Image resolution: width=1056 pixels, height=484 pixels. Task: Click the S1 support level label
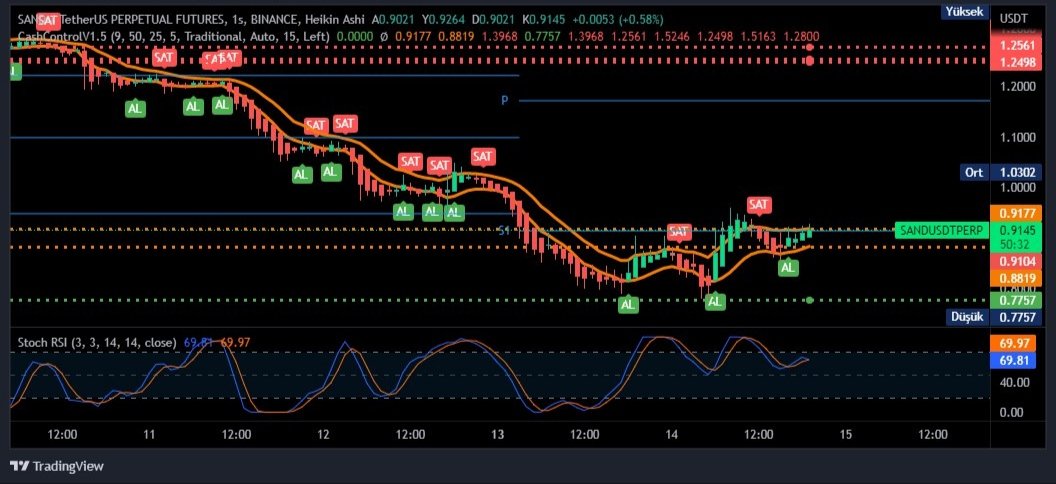point(503,231)
